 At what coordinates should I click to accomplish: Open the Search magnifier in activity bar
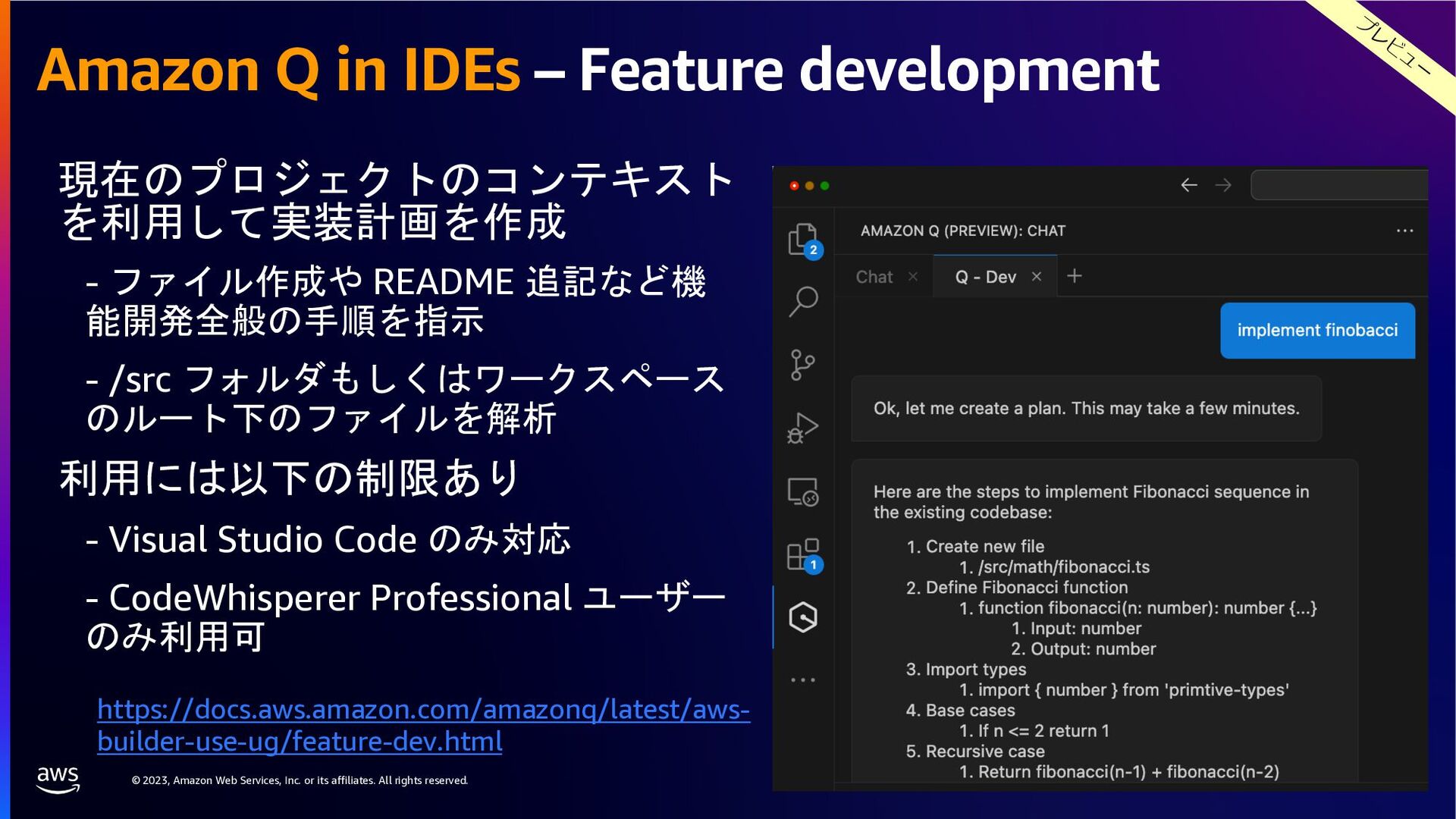(x=803, y=301)
